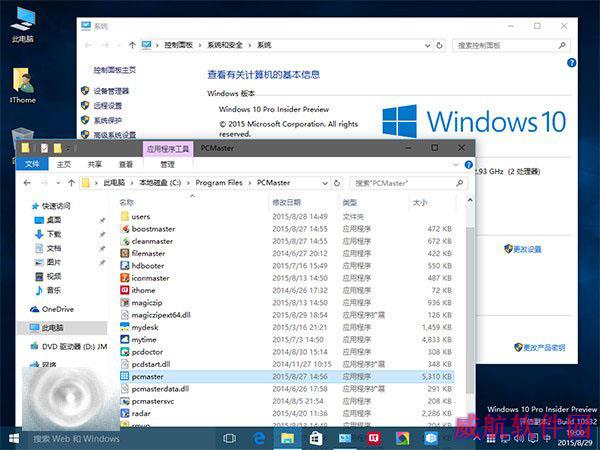This screenshot has width=600, height=450.
Task: Click the file list vertical scrollbar
Action: pos(470,310)
